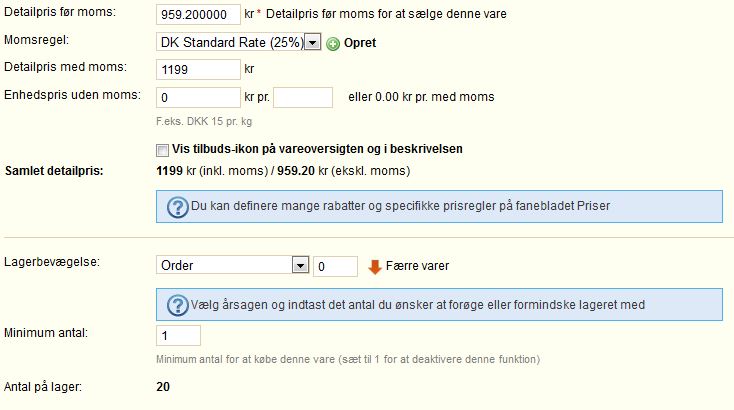Click the Order text in Lagerbevægelse select
This screenshot has height=410, width=734.
pos(177,265)
